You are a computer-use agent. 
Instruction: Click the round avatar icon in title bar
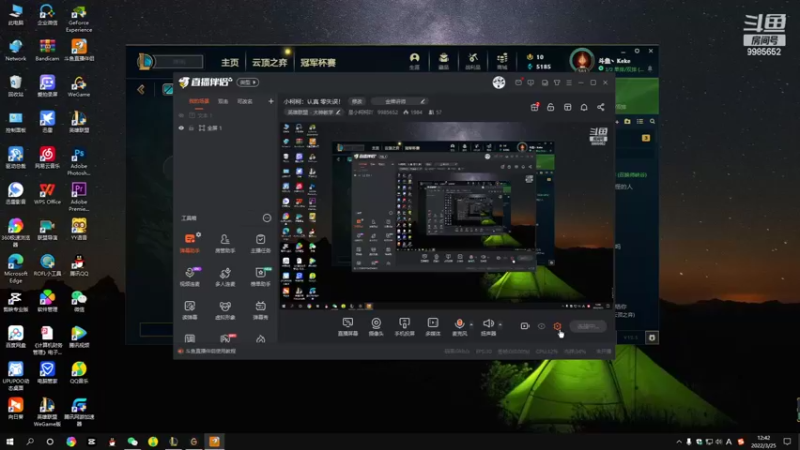coord(498,82)
